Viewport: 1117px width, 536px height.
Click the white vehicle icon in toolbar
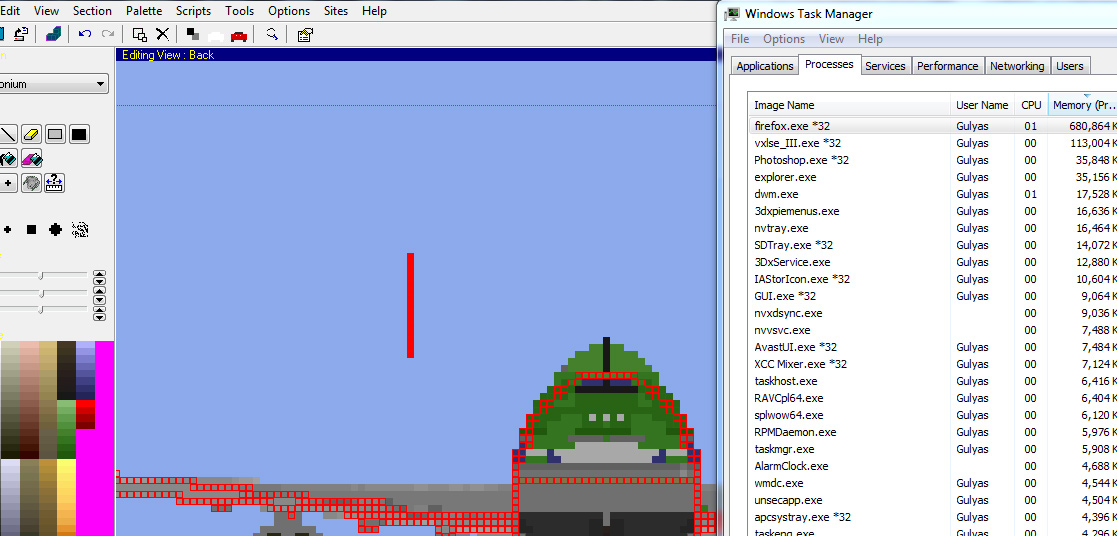coord(215,35)
